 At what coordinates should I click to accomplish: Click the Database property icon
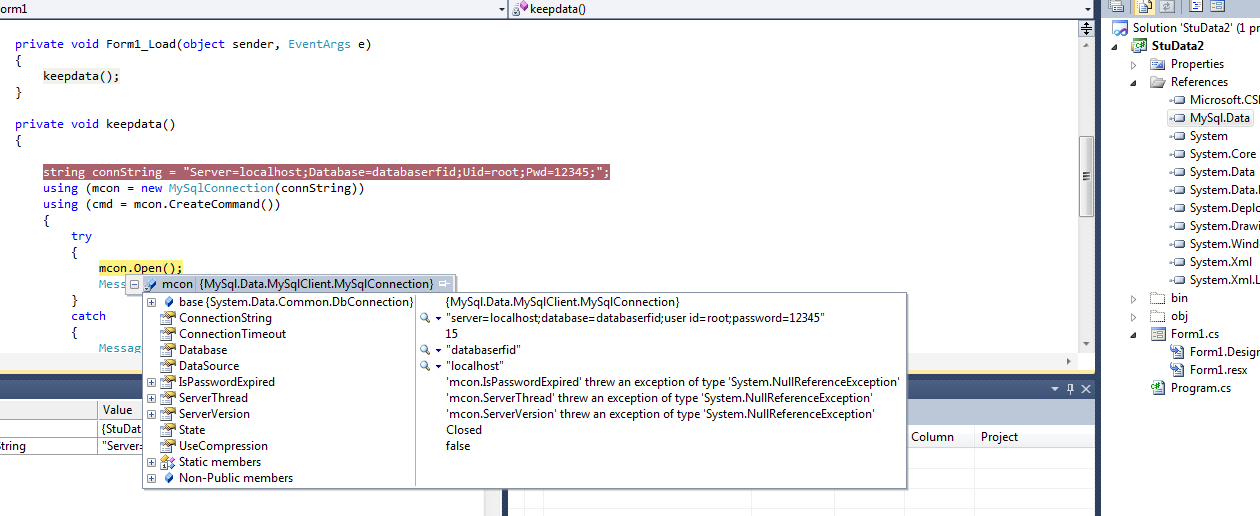tap(168, 350)
